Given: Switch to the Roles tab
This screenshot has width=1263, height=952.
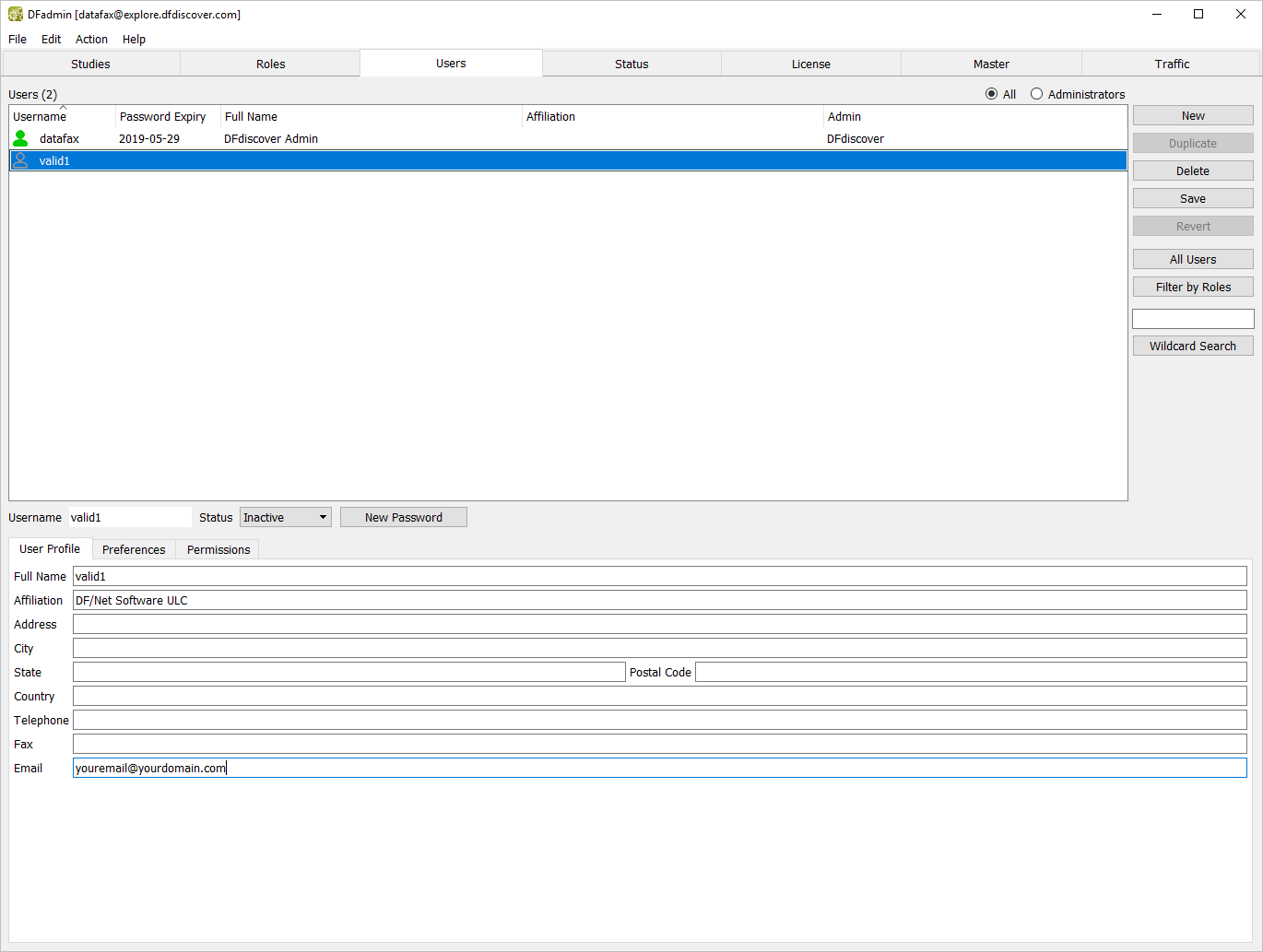Looking at the screenshot, I should [x=270, y=64].
